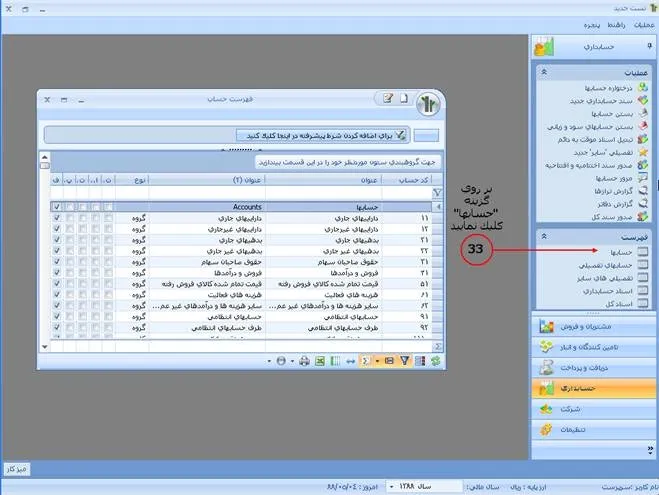Uncheck the checked box in حقوق صاحبان سهام row
This screenshot has height=495, width=659.
click(57, 261)
